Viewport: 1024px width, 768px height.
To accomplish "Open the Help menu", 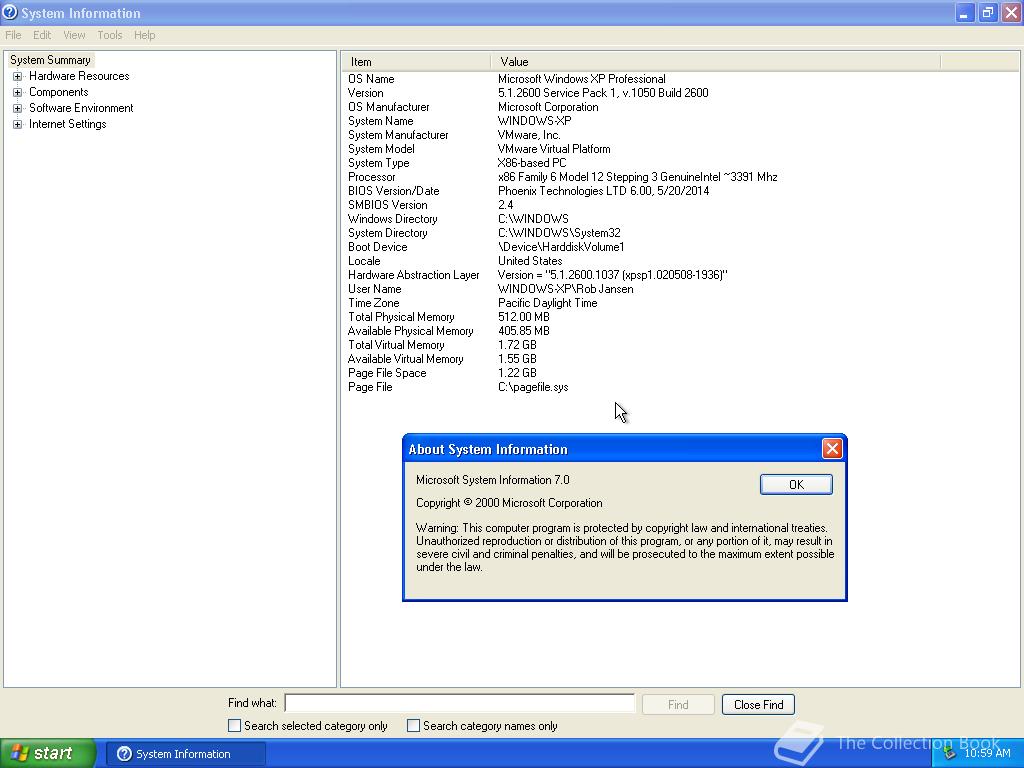I will [x=144, y=35].
